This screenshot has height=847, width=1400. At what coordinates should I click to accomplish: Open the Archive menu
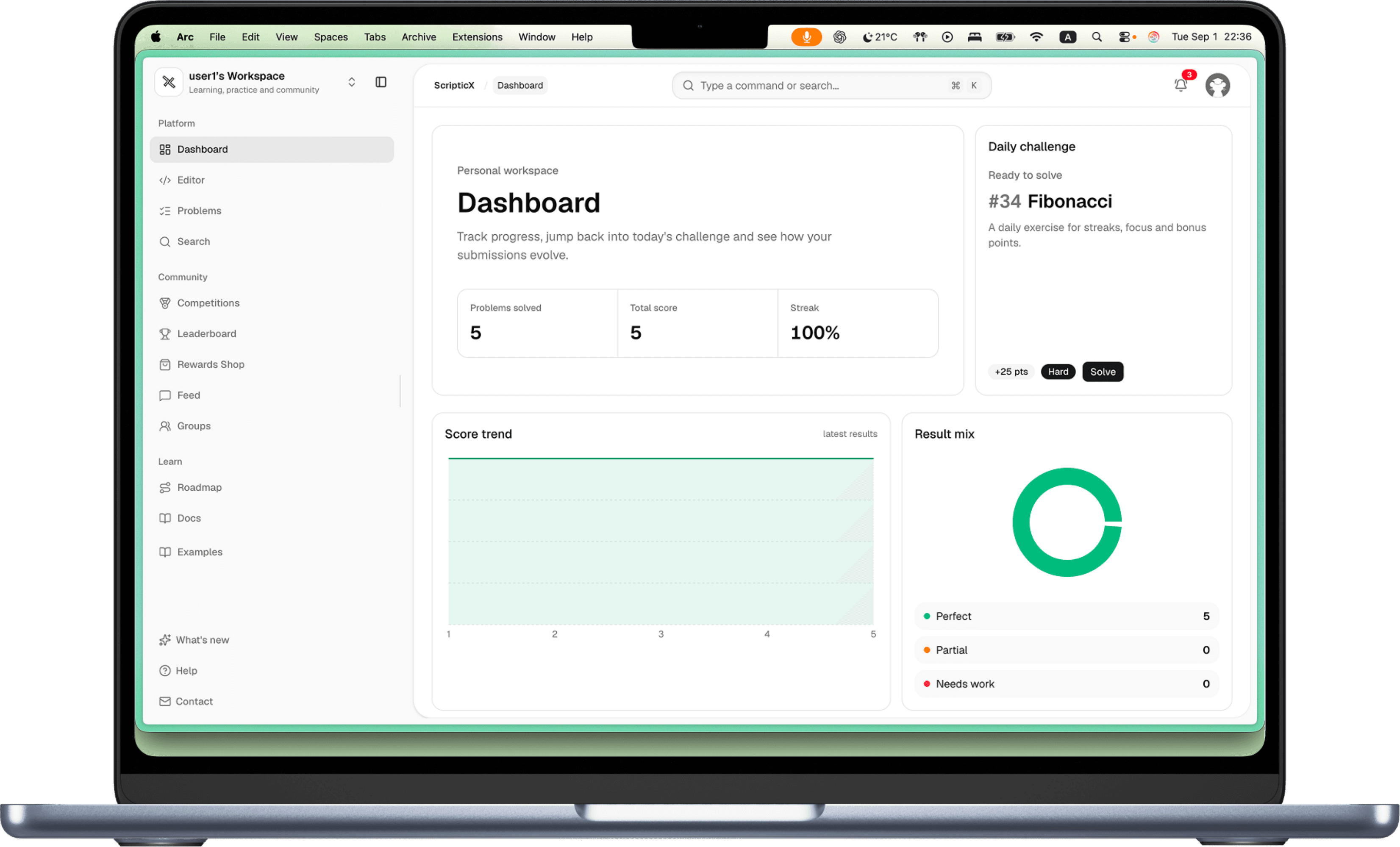419,37
